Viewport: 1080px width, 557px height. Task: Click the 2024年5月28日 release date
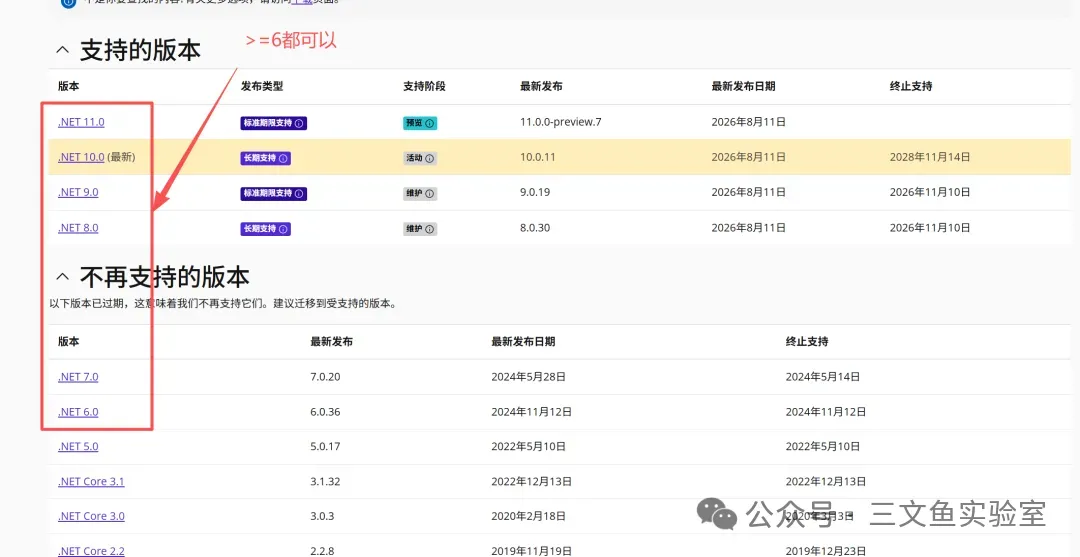click(528, 377)
